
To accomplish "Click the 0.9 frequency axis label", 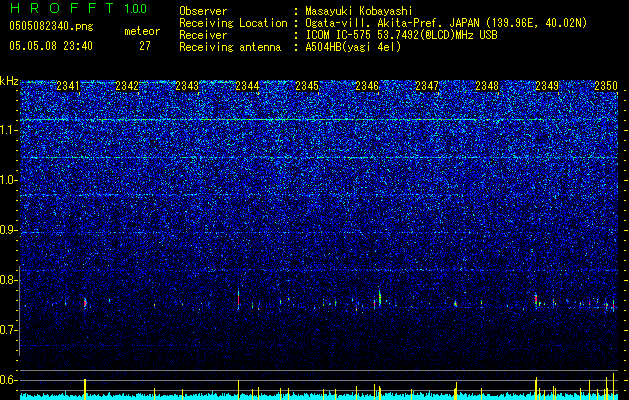I will click(x=9, y=230).
